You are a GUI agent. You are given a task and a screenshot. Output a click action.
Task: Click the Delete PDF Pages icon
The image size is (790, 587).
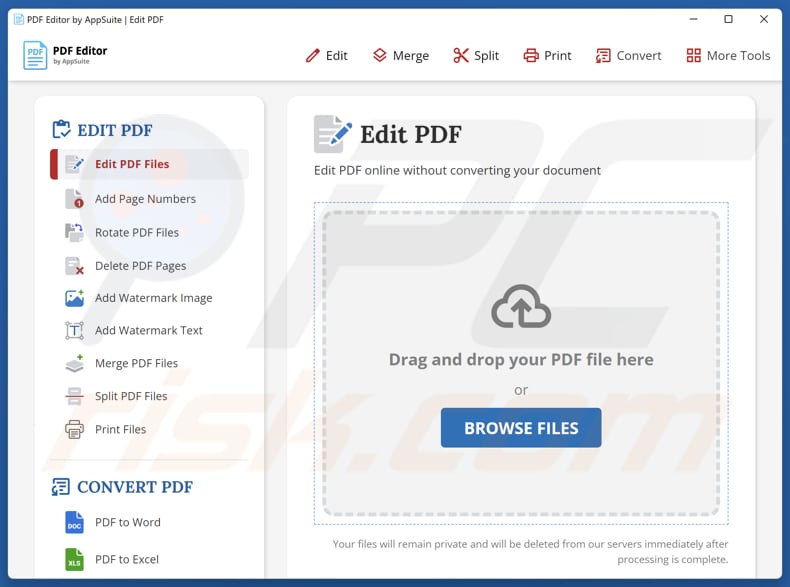click(74, 266)
